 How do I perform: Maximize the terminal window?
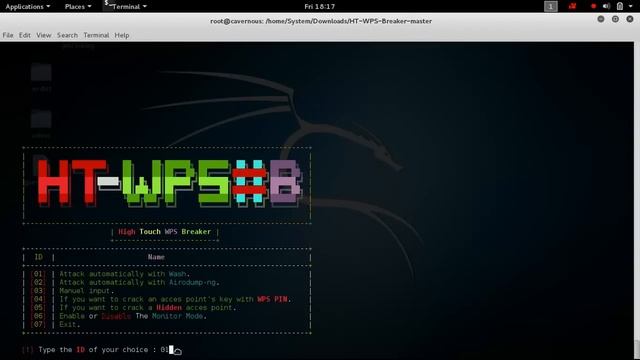click(615, 19)
